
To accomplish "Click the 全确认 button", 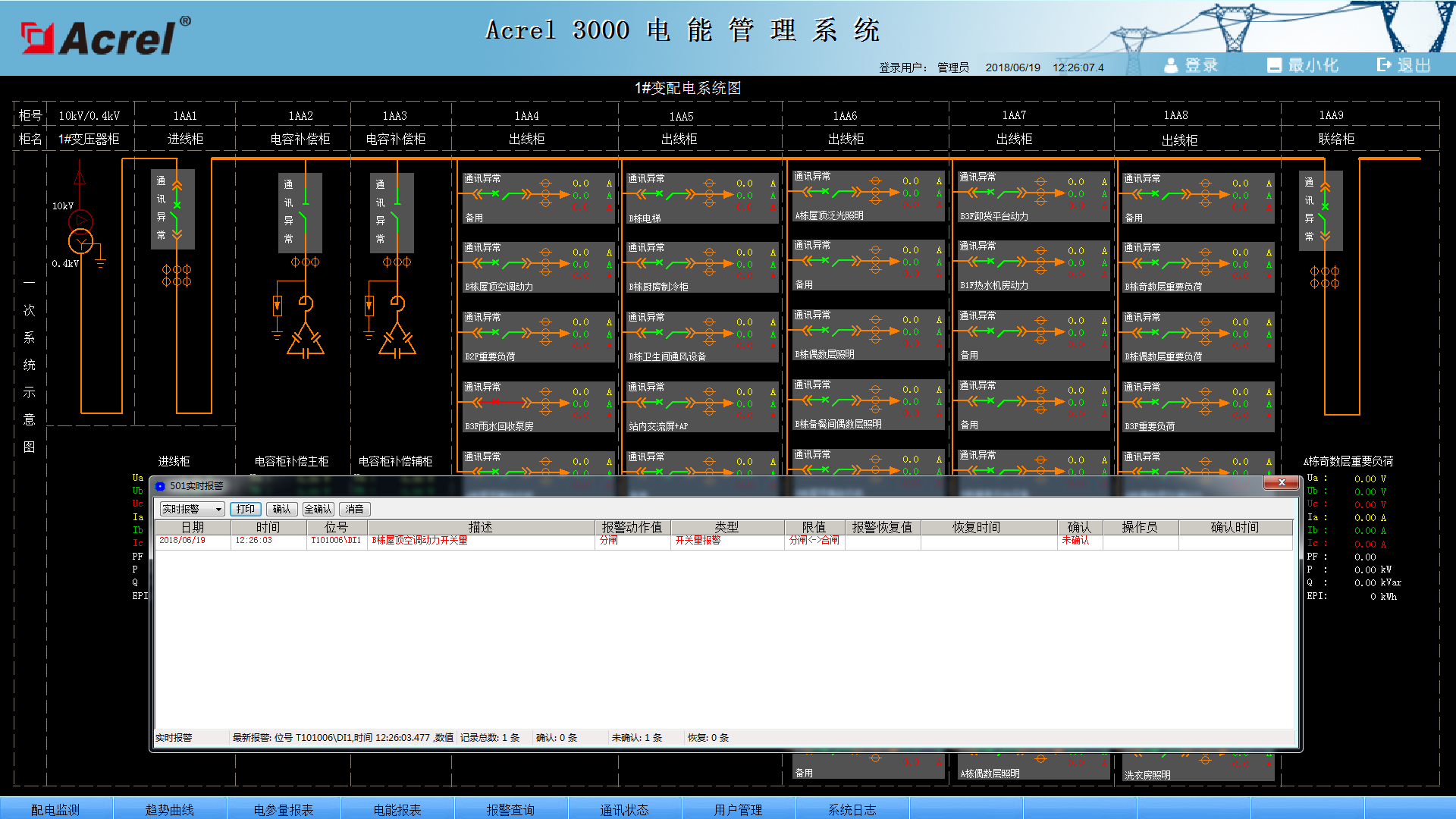I will (318, 510).
